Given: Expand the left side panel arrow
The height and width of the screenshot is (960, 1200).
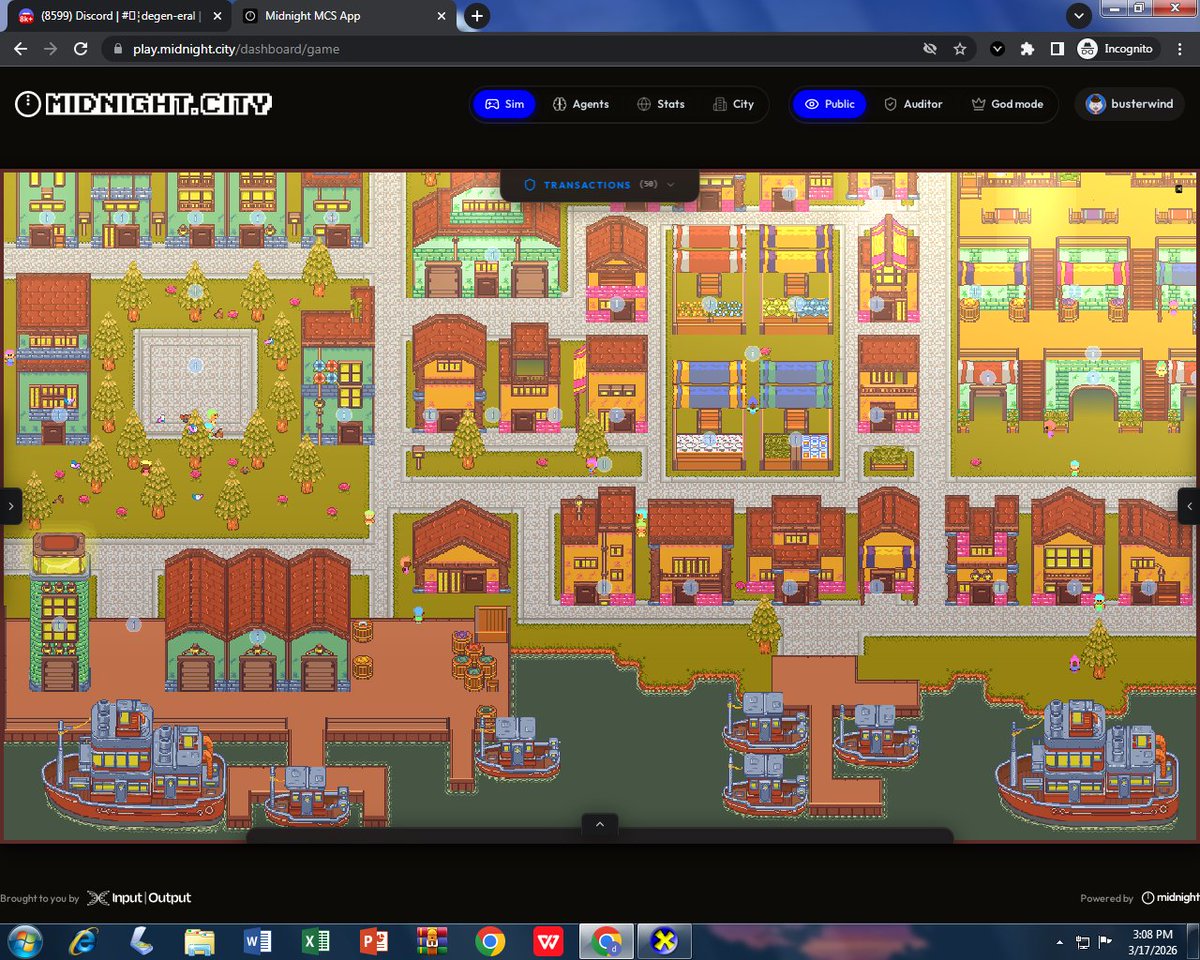Looking at the screenshot, I should (10, 506).
